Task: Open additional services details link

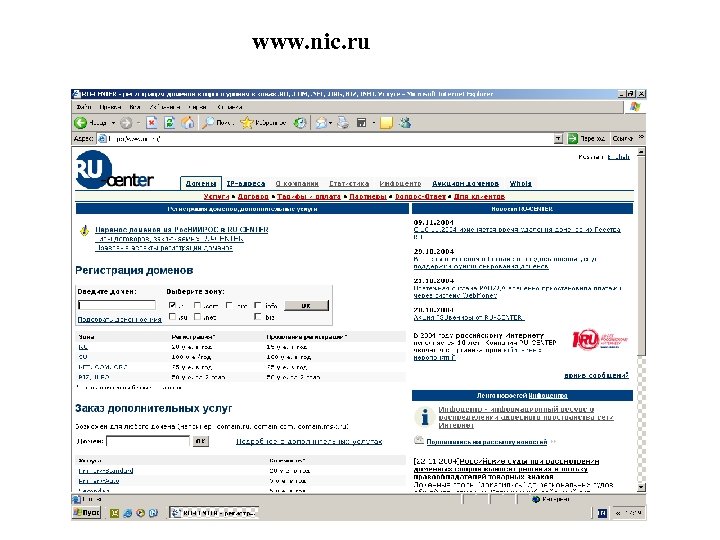Action: 309,441
